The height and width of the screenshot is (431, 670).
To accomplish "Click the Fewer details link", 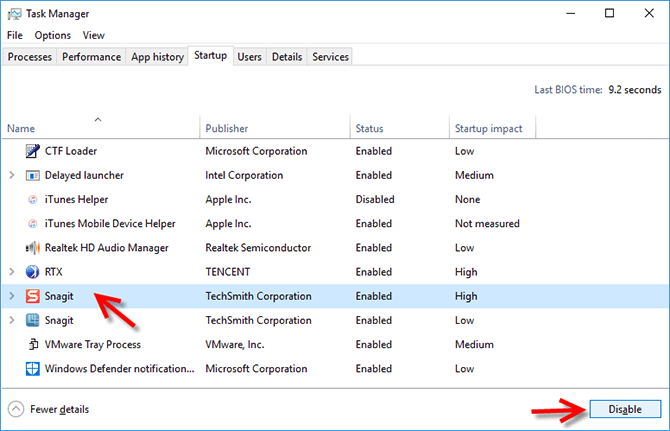I will [x=59, y=409].
